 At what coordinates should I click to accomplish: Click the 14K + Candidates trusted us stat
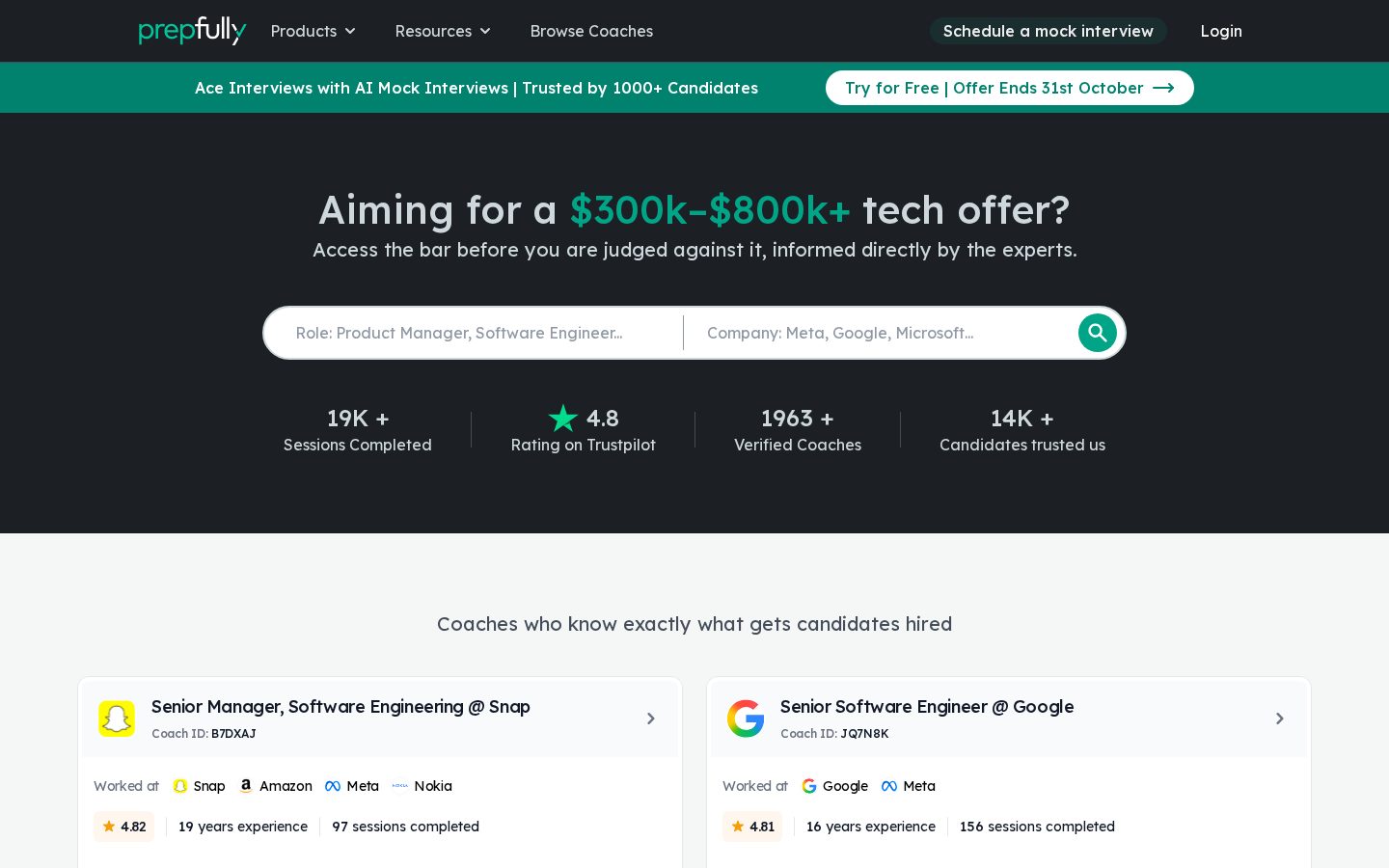click(x=1022, y=430)
